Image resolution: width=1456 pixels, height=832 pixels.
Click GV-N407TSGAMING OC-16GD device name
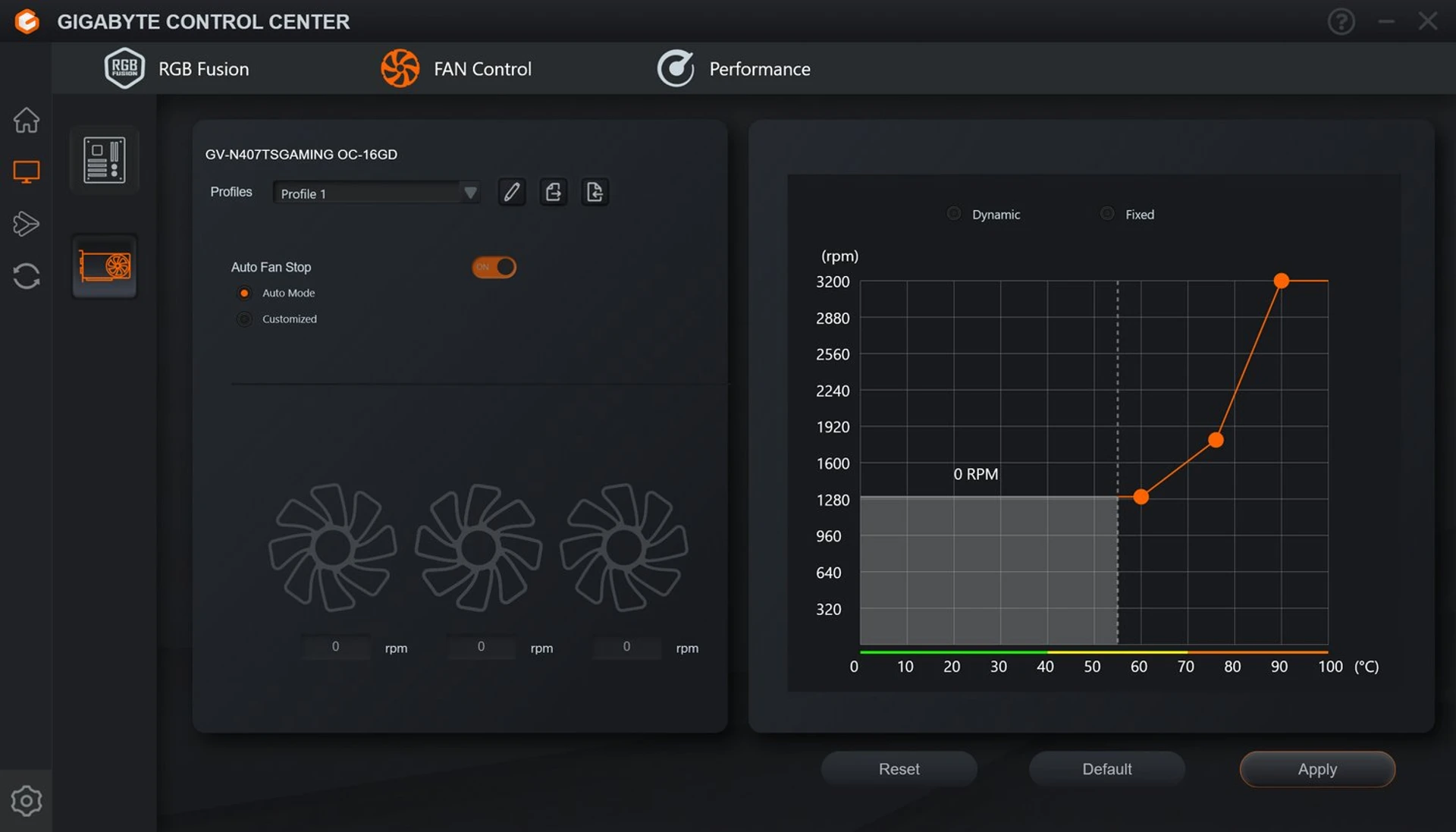click(x=301, y=154)
